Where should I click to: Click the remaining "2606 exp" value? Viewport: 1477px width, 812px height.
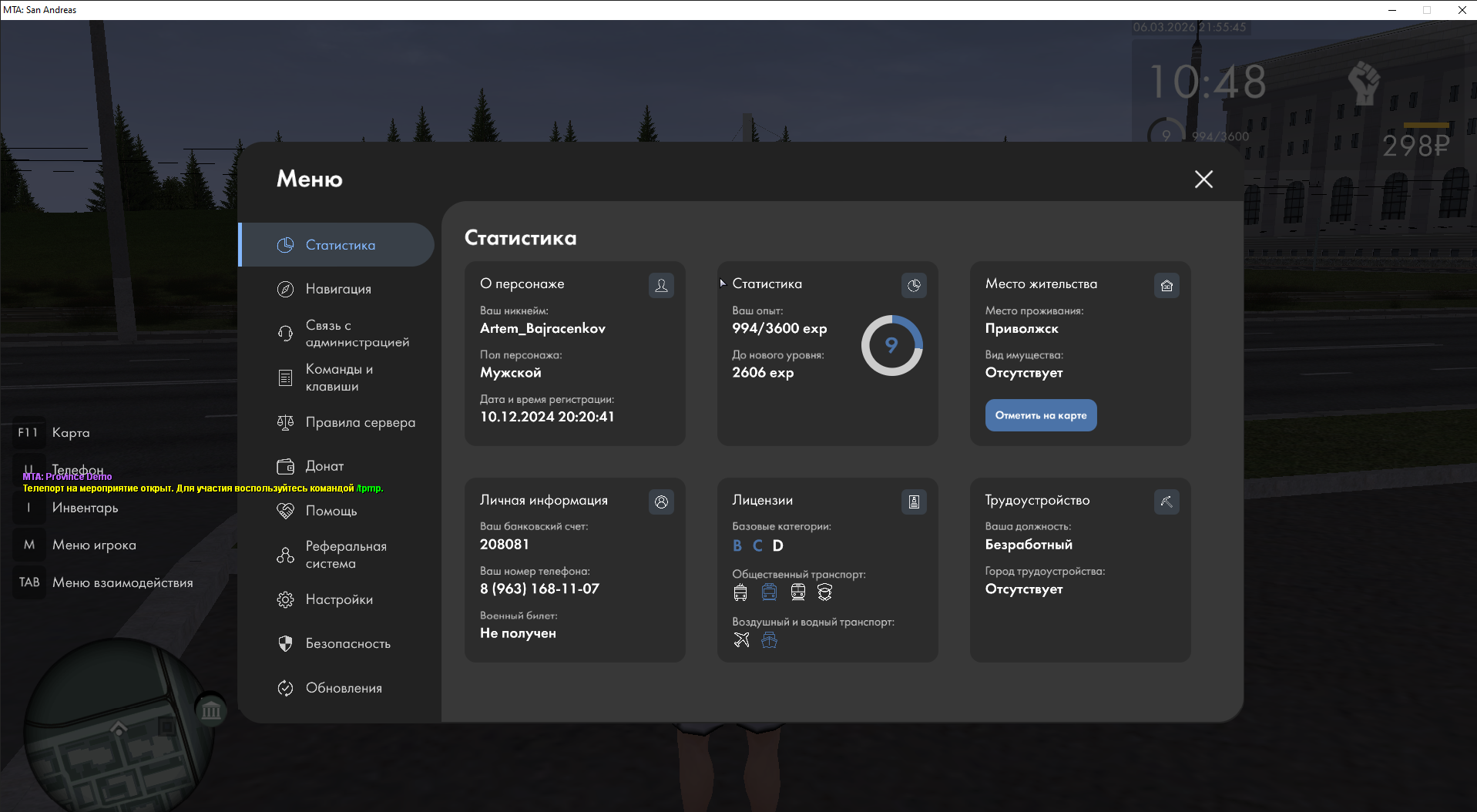(763, 373)
